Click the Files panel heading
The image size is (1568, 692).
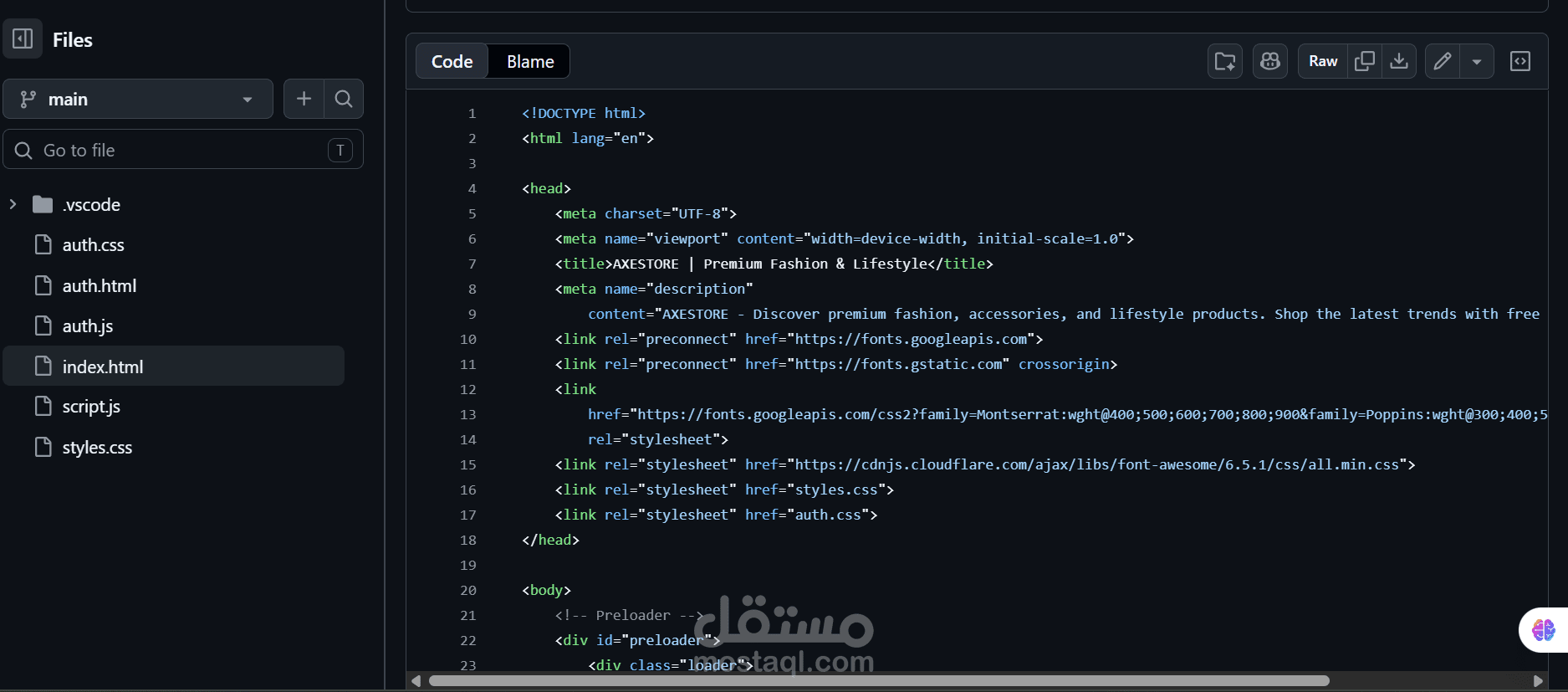73,39
